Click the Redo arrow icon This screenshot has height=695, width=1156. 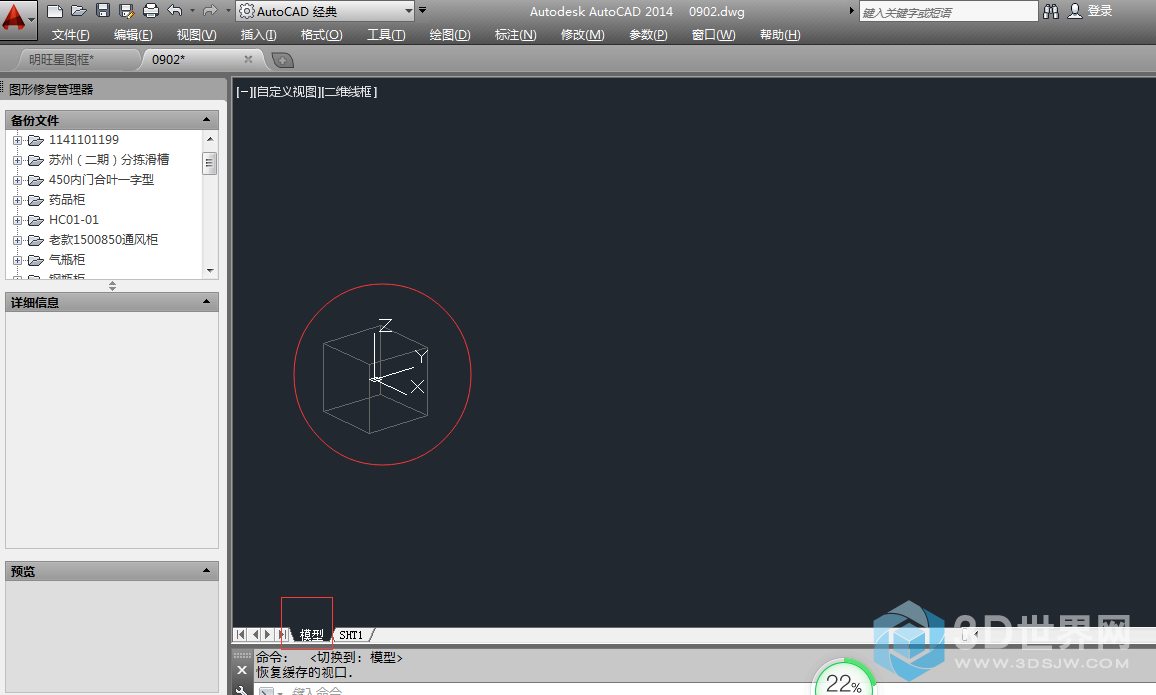210,10
